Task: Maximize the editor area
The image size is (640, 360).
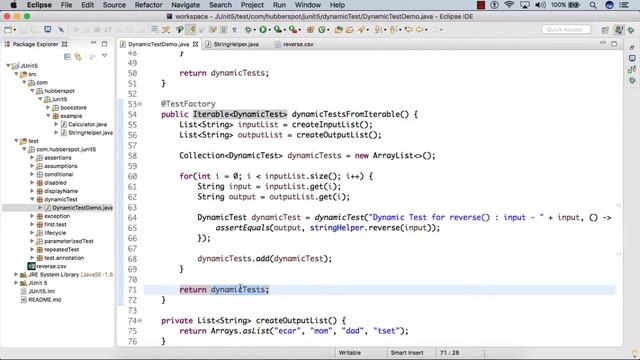Action: 614,44
